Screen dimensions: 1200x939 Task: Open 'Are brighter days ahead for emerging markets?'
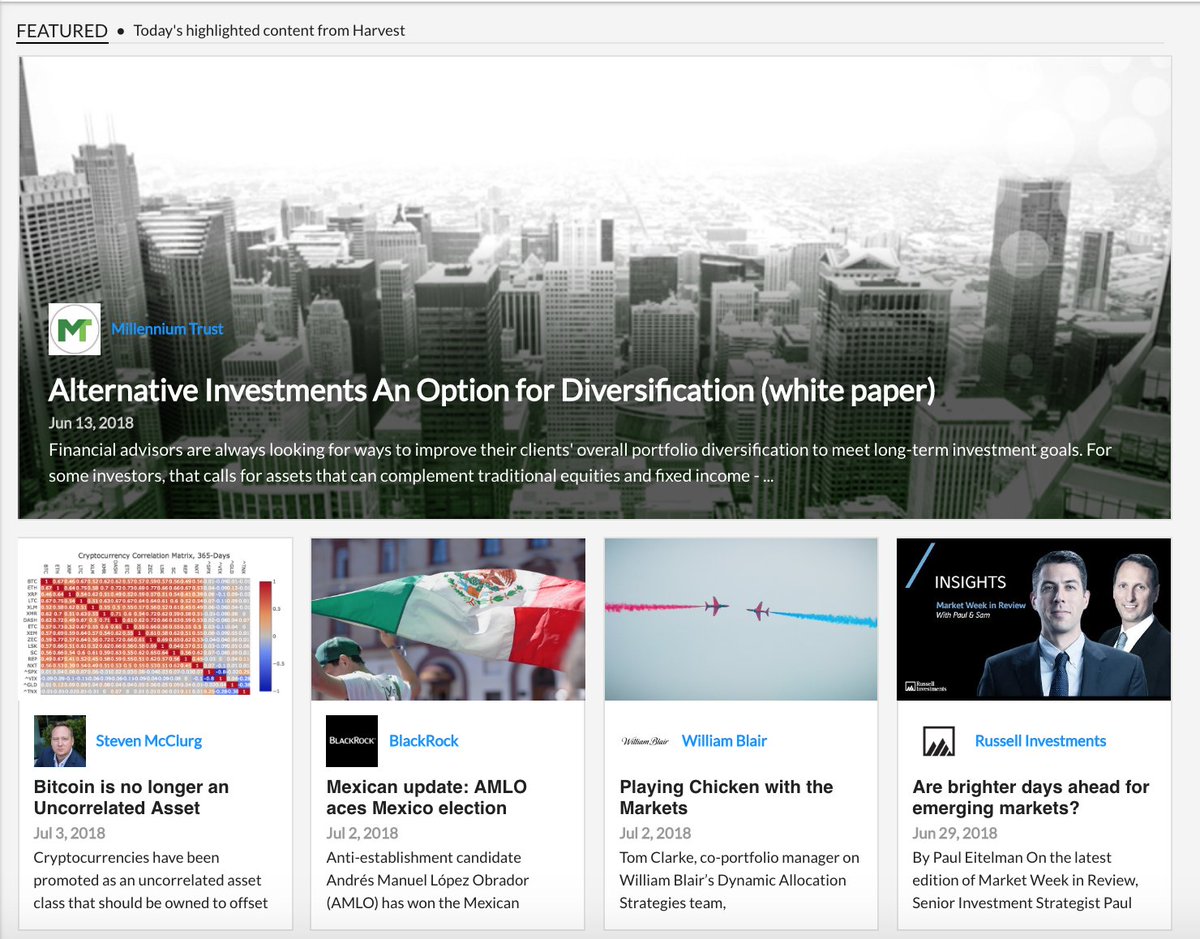click(1031, 798)
